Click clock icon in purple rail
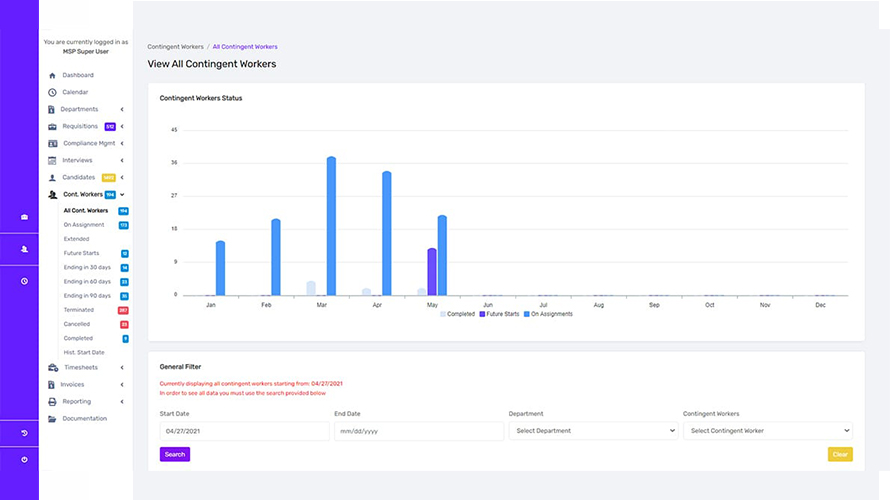The image size is (890, 500). 24,281
